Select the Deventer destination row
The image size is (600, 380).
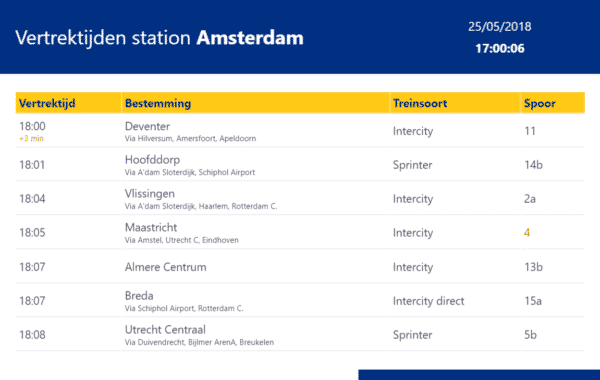[x=300, y=131]
